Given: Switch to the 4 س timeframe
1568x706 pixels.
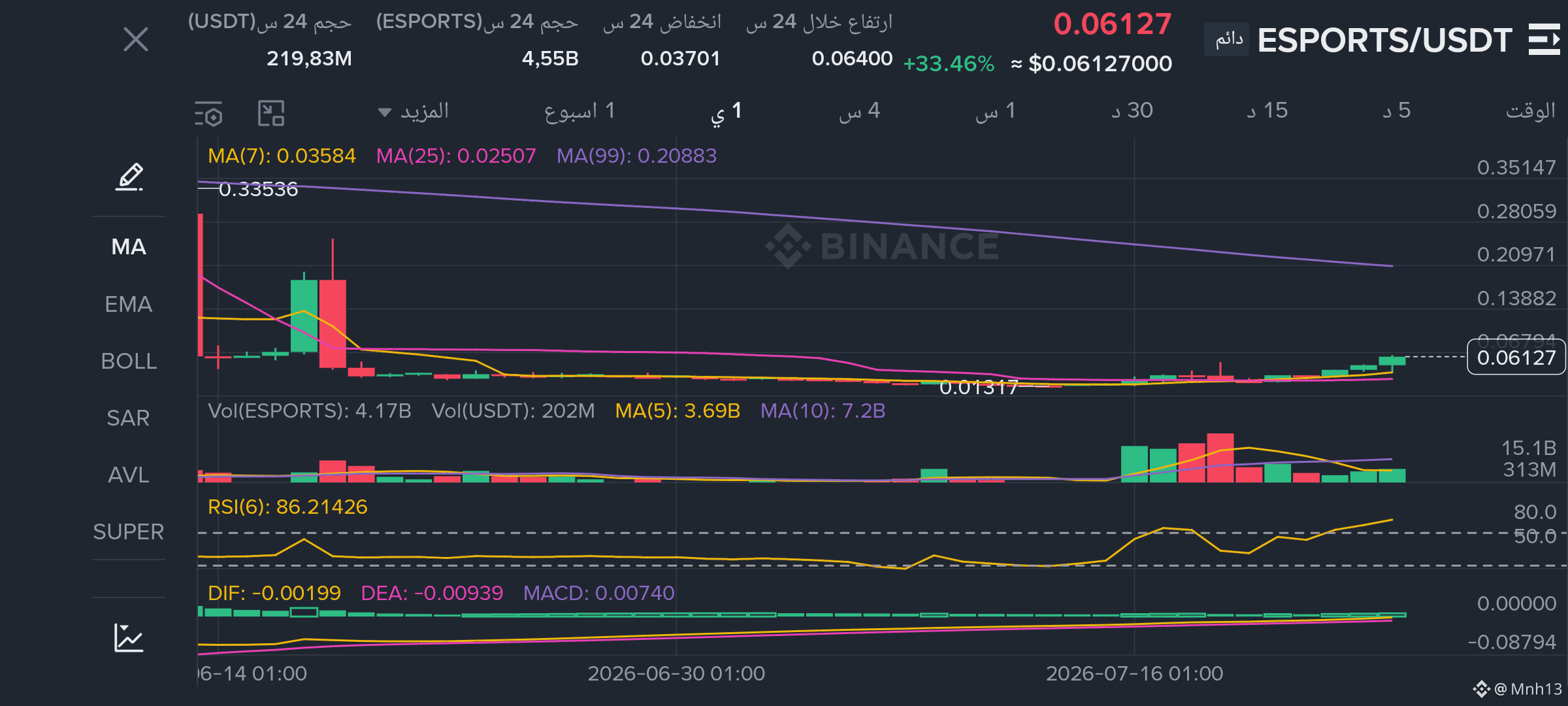Looking at the screenshot, I should (x=860, y=111).
